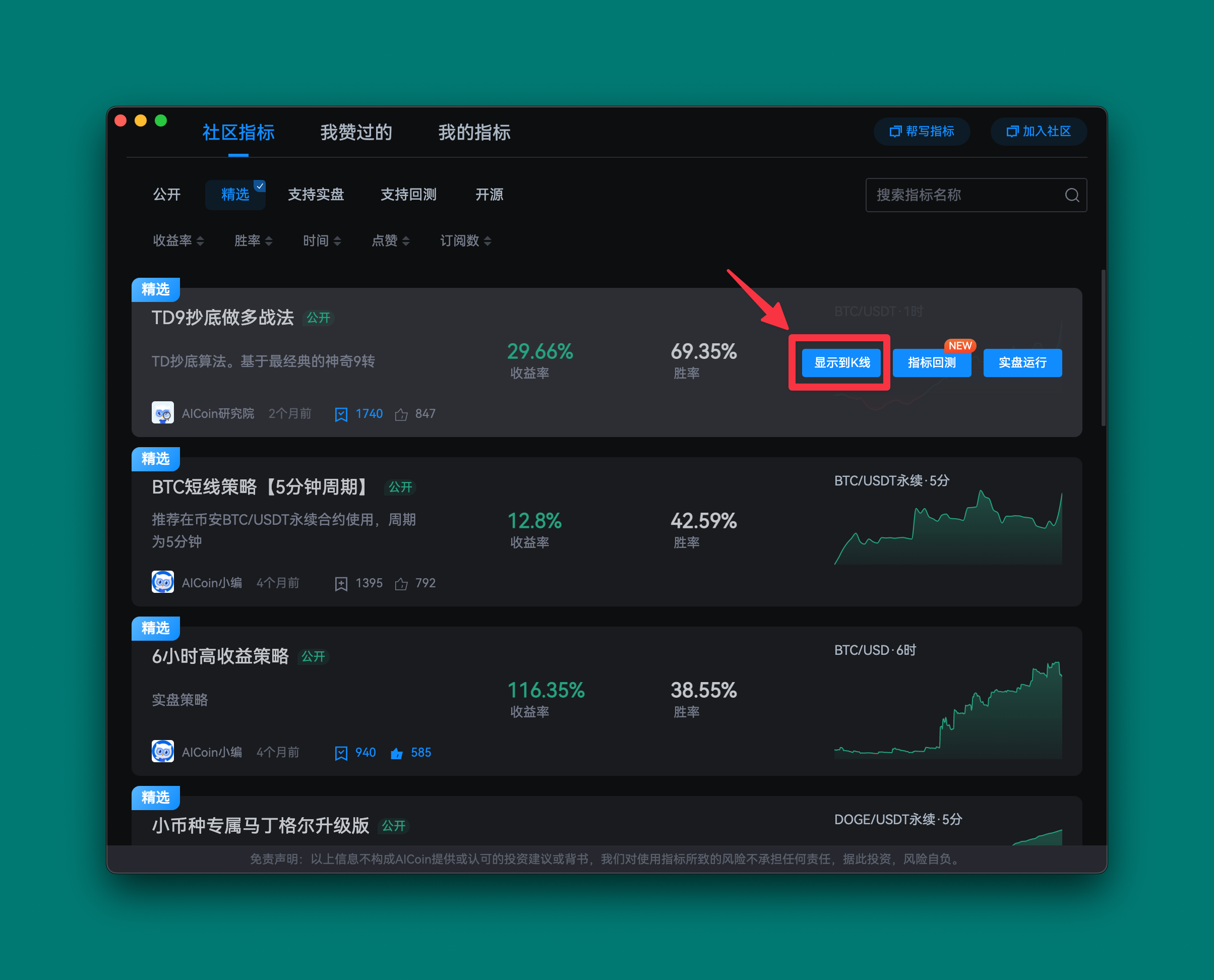
Task: Open AICoin小编 avatar on BTC短线策略 card
Action: pos(163,582)
